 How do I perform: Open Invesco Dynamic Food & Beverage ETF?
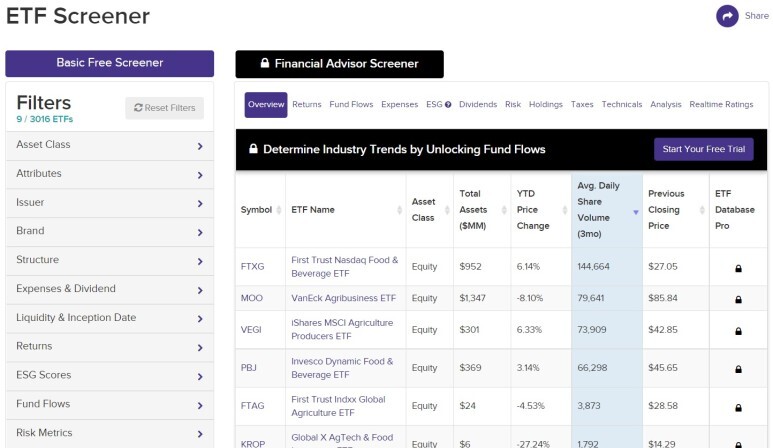342,368
